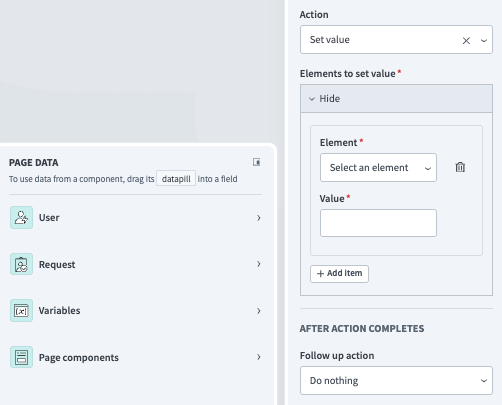Click the Set value text in Action
The image size is (502, 405).
pos(330,40)
